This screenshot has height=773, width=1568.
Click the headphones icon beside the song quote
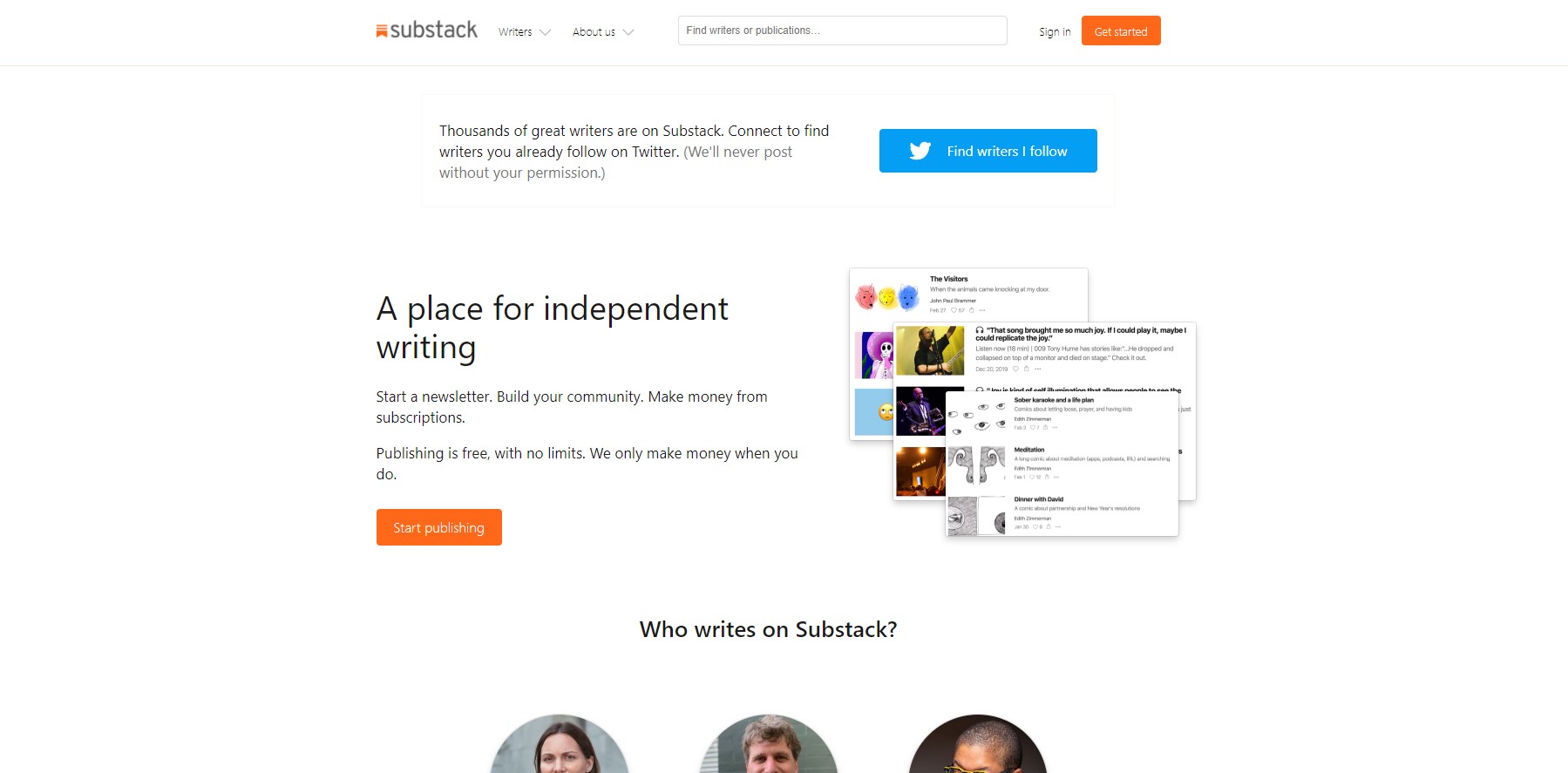(x=980, y=330)
